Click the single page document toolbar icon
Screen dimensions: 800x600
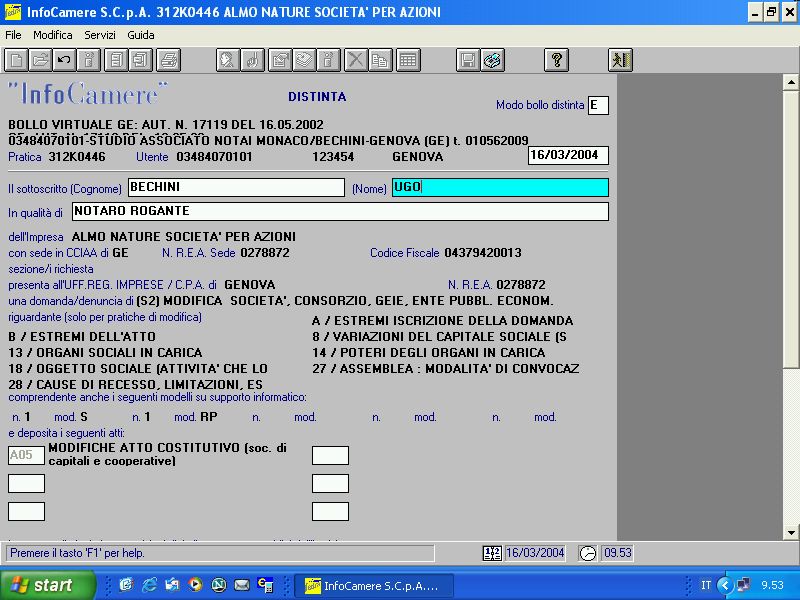(116, 60)
